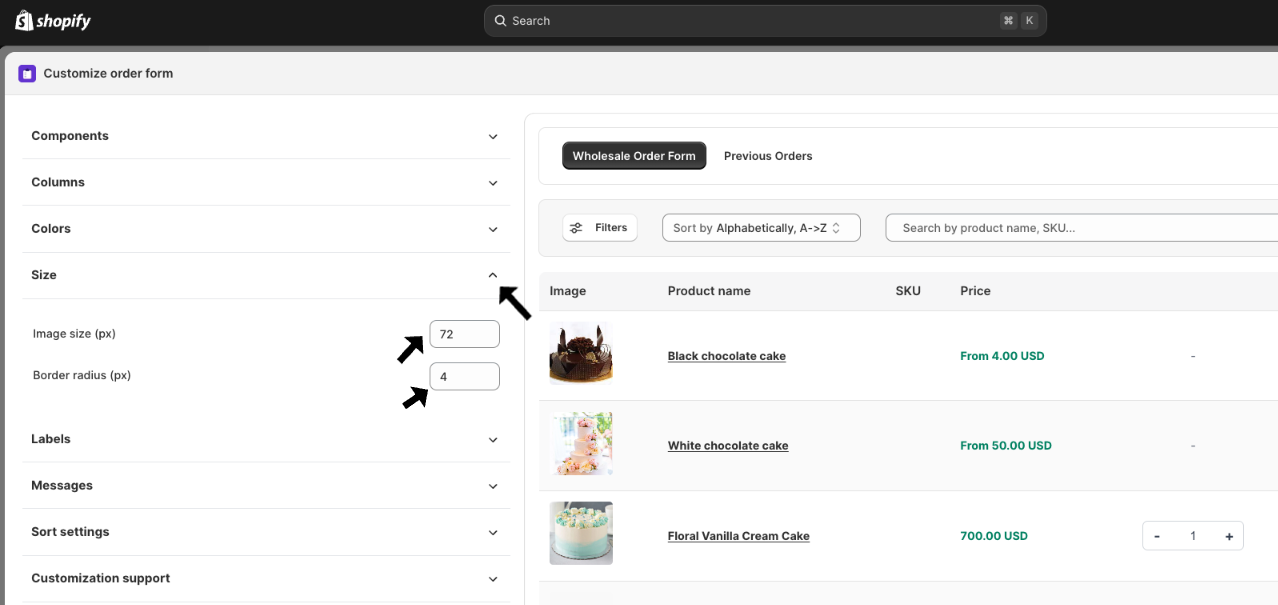Open the Sort by Alphabetically dropdown
Image resolution: width=1278 pixels, height=605 pixels.
(x=761, y=228)
